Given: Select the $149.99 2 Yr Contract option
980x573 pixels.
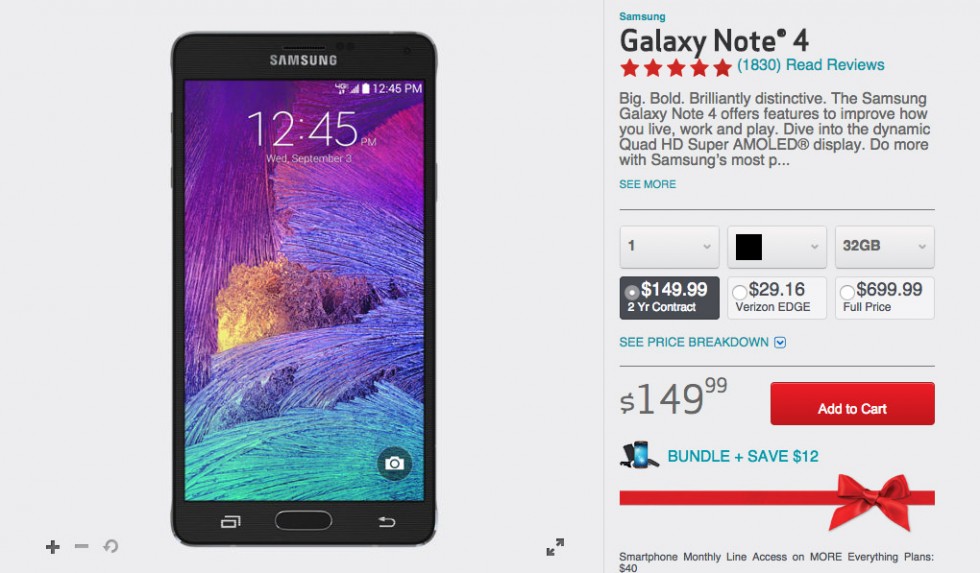Looking at the screenshot, I should [x=669, y=297].
